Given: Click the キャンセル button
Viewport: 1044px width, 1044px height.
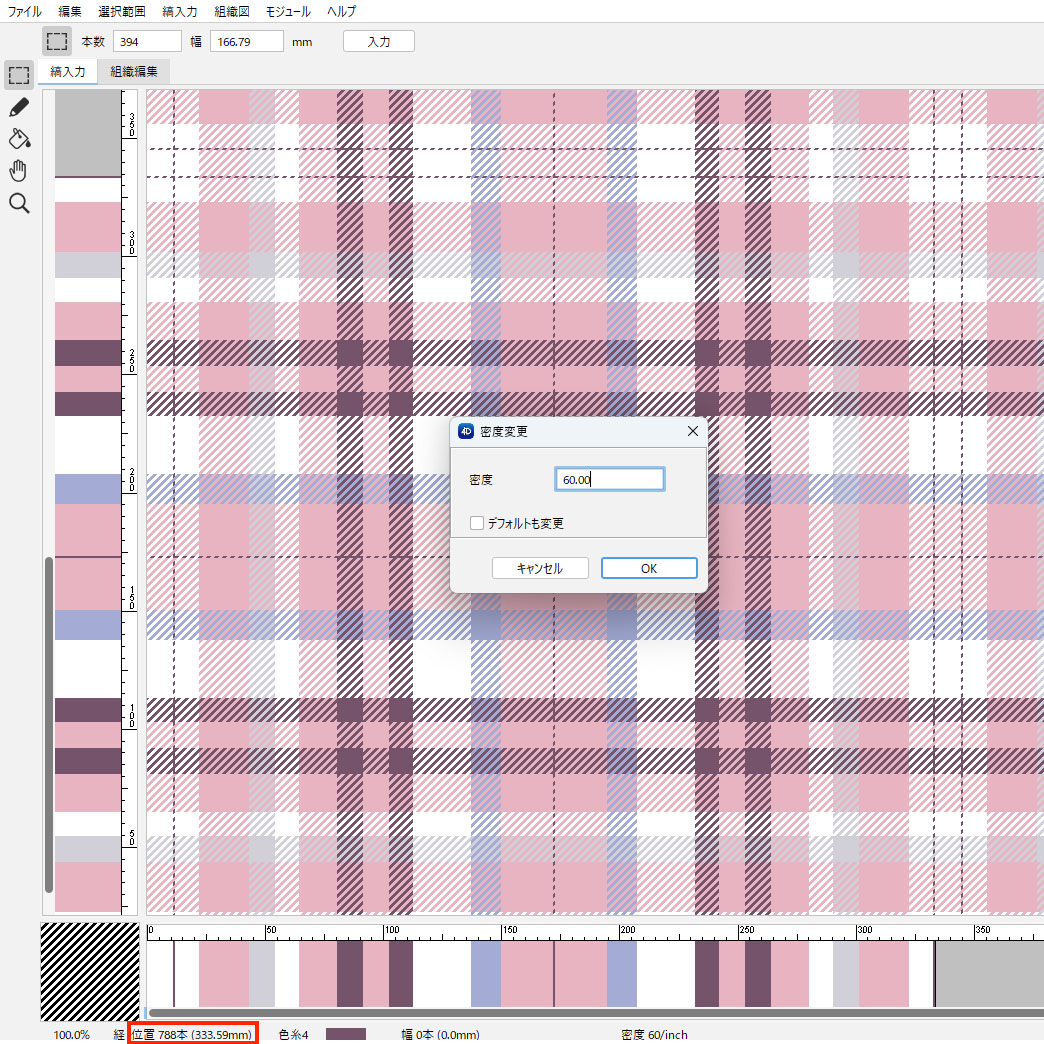Looking at the screenshot, I should tap(539, 568).
